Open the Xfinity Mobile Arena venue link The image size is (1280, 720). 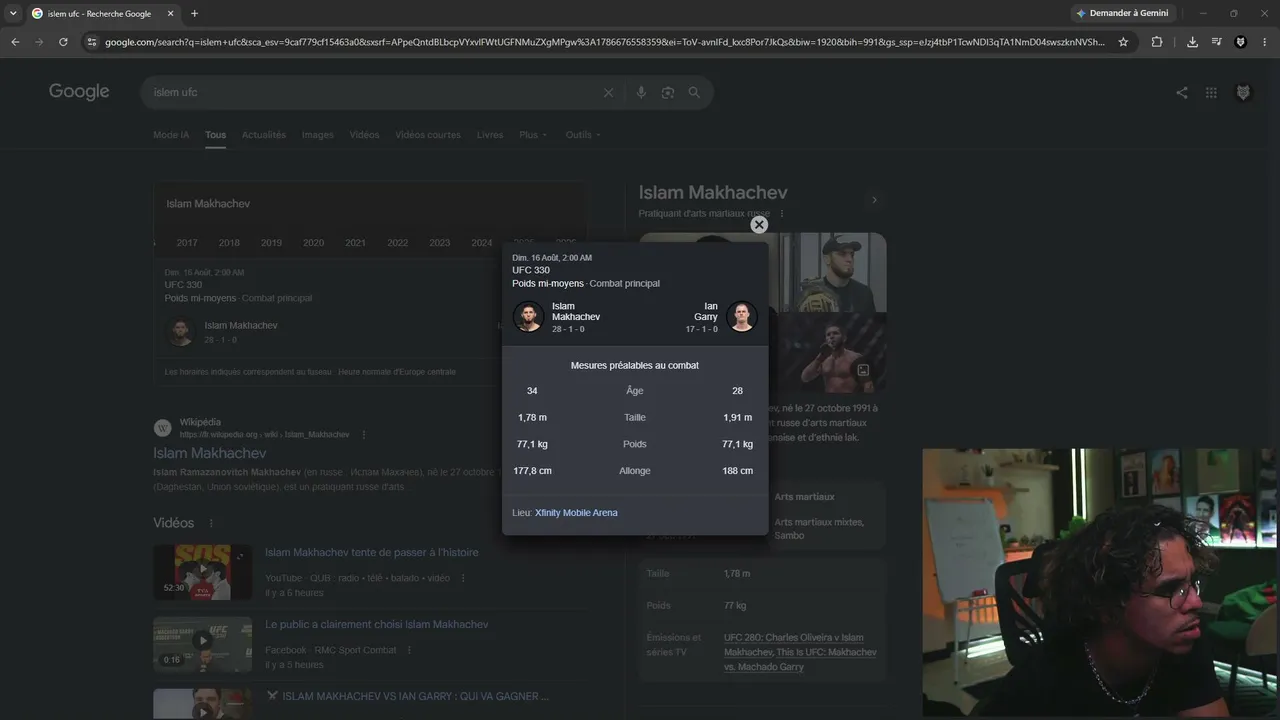(x=576, y=513)
